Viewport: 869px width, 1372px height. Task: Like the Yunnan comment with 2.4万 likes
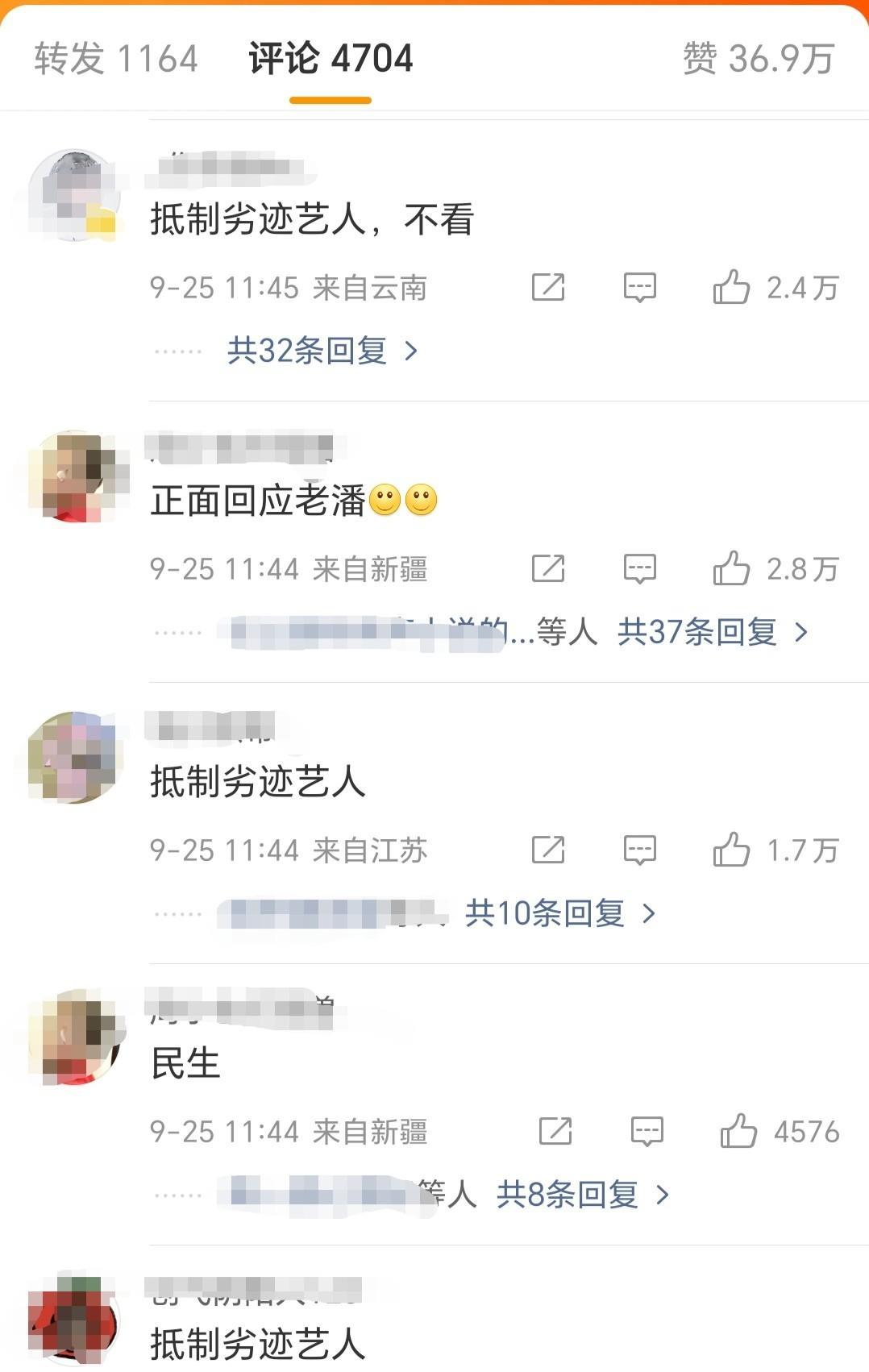[x=730, y=287]
